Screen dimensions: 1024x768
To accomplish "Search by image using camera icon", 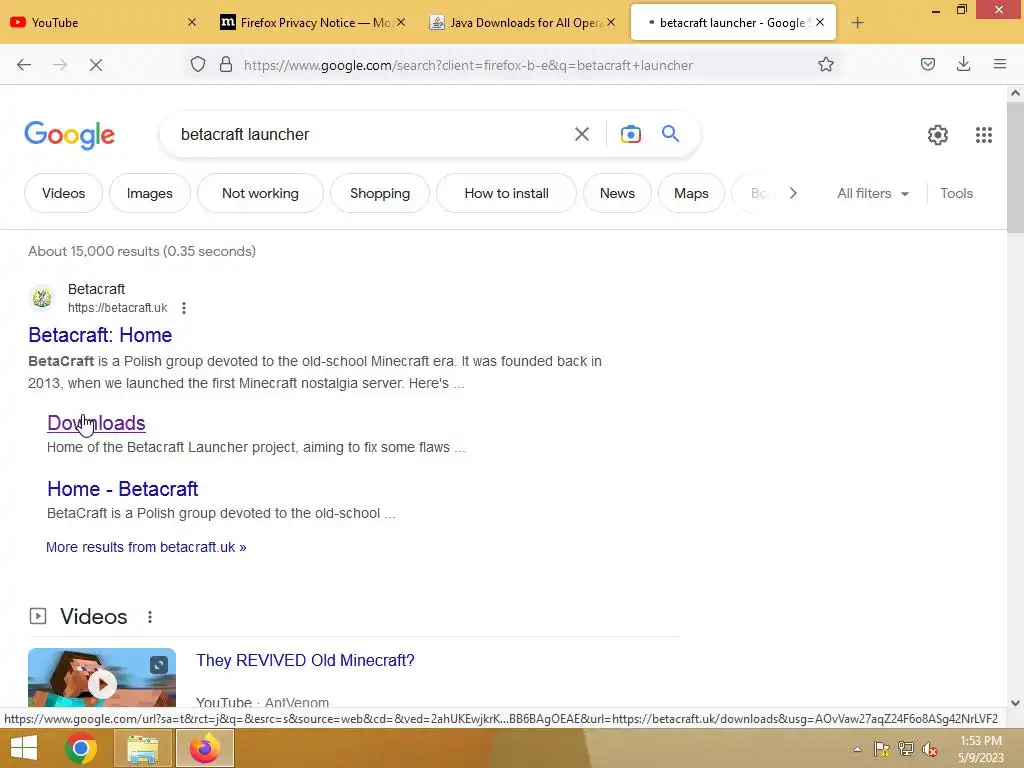I will 630,135.
